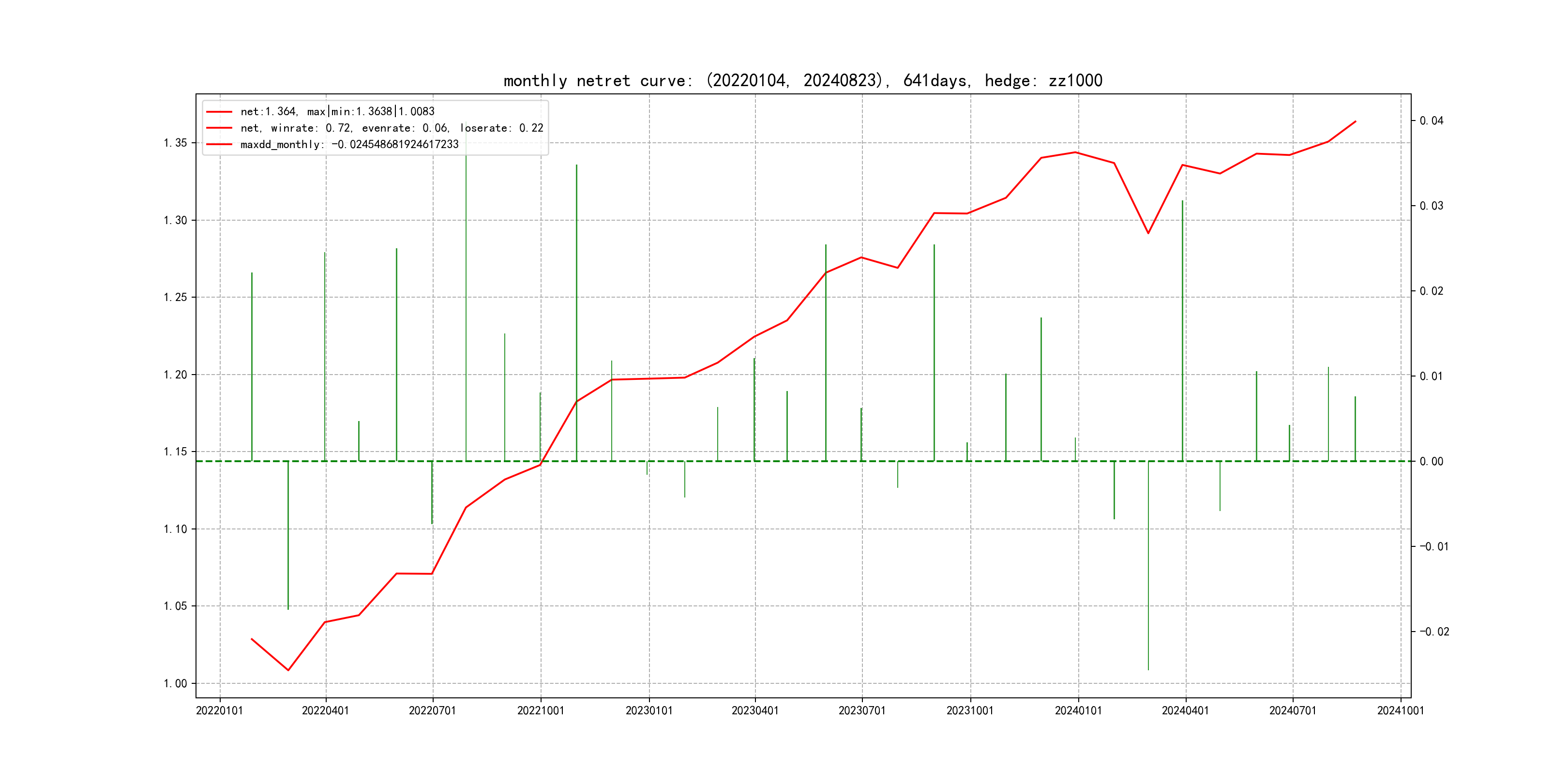Click the final peak of red net curve
1568x784 pixels.
click(1355, 122)
